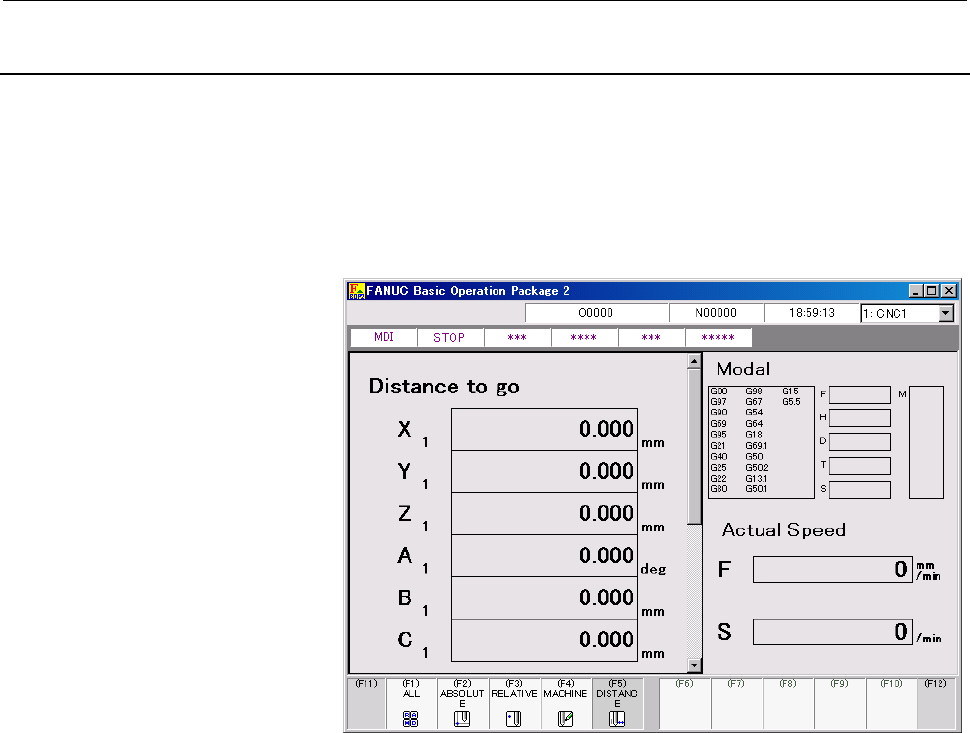Click the Modal G-code list box
Image resolution: width=970 pixels, height=733 pixels.
[x=761, y=441]
